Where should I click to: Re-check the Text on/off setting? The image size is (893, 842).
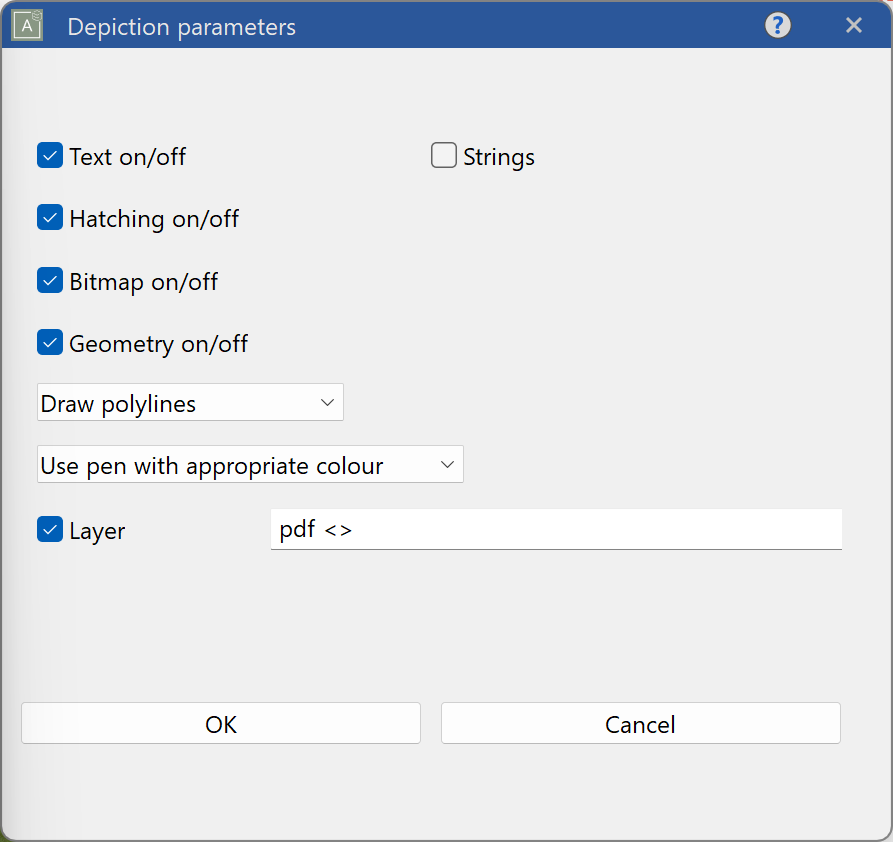tap(49, 155)
